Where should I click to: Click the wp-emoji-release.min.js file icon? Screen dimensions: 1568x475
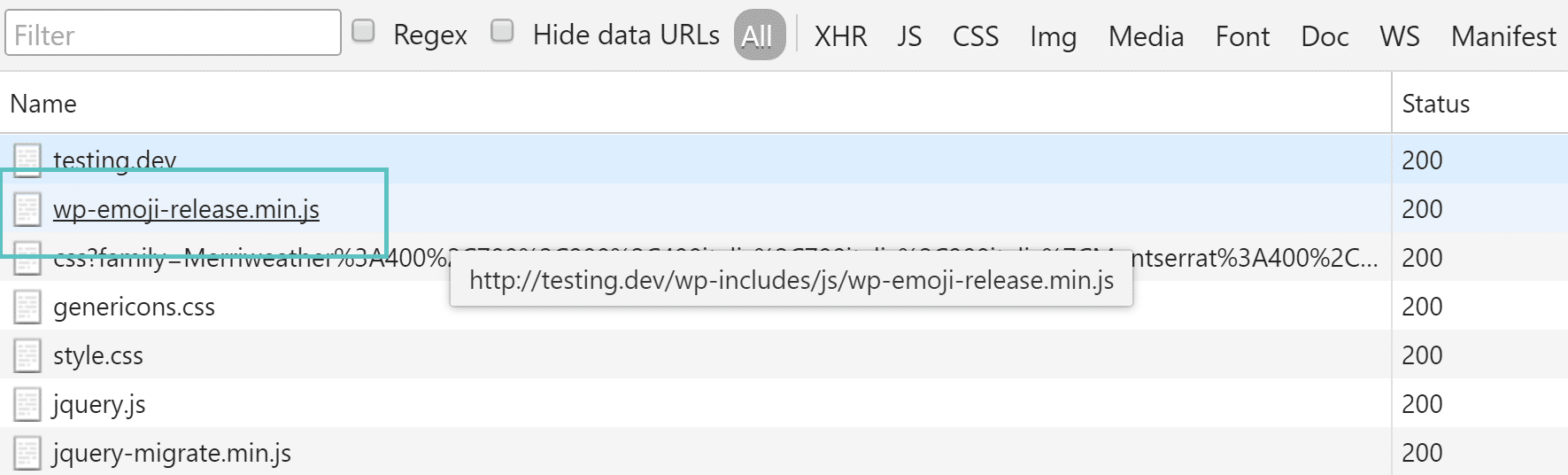[27, 209]
